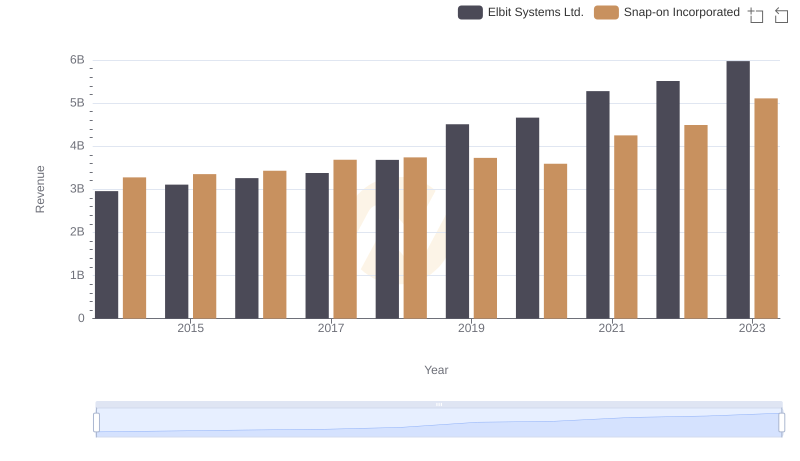The width and height of the screenshot is (800, 461).
Task: Click the 2018 Elbit Systems bar
Action: pos(387,239)
